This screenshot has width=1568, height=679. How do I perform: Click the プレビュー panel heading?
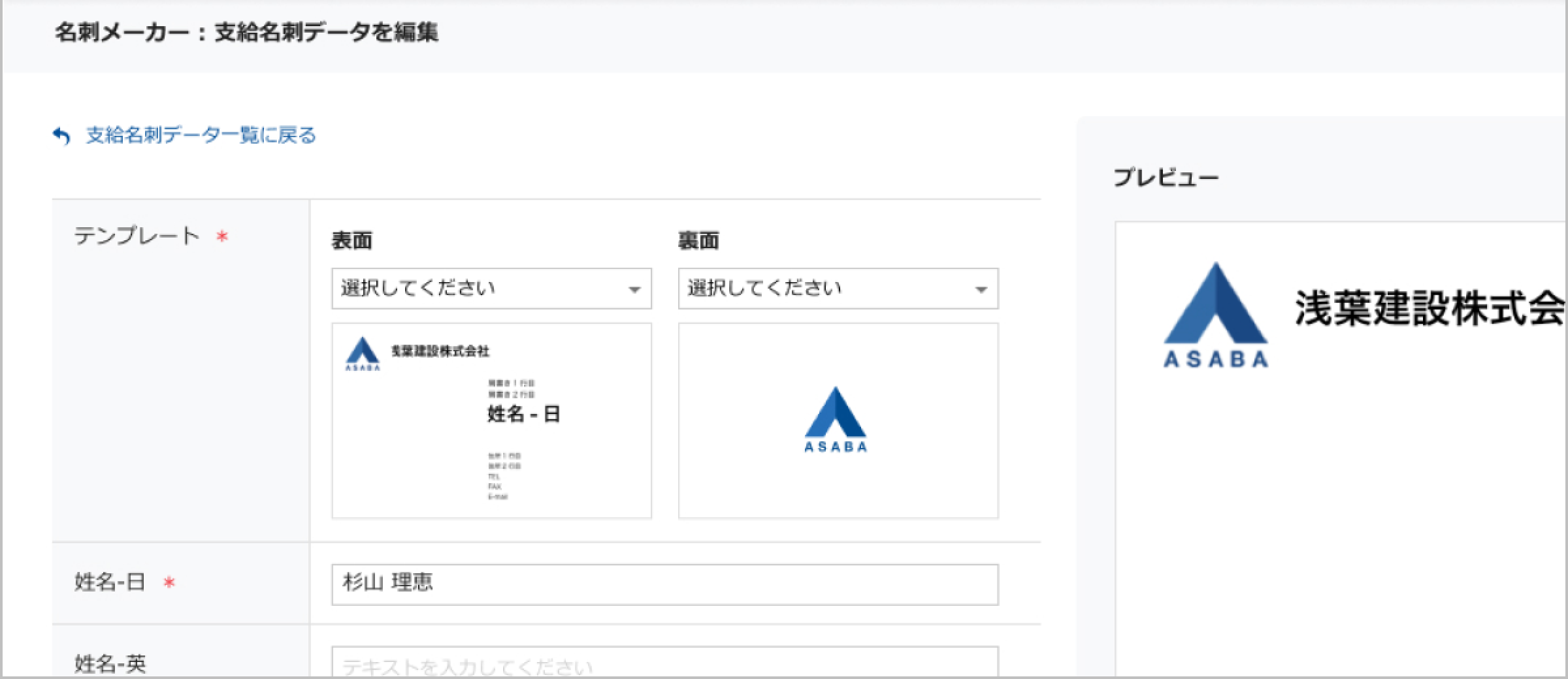click(x=1166, y=178)
